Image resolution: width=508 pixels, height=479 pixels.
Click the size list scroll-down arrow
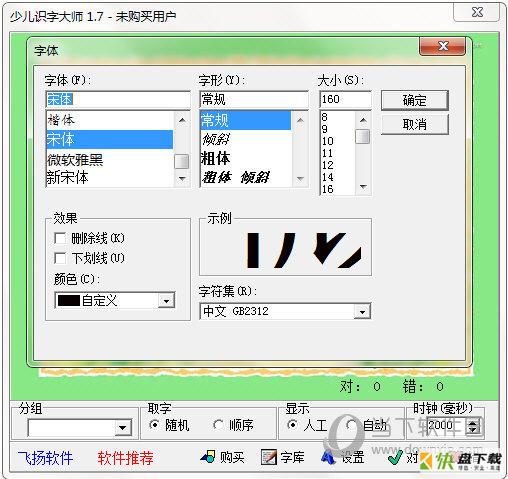coord(363,187)
